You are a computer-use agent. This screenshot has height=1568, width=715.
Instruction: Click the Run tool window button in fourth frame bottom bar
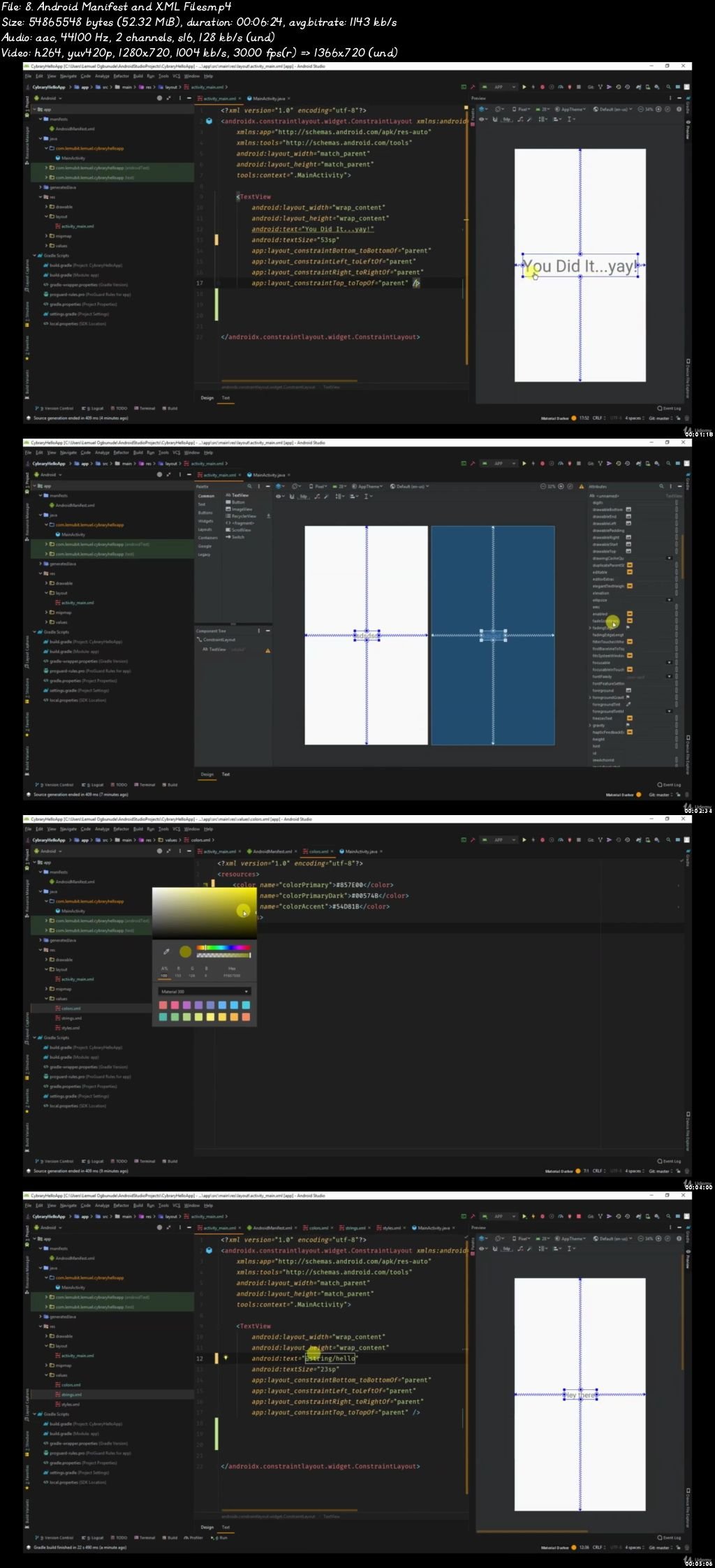pos(221,1538)
